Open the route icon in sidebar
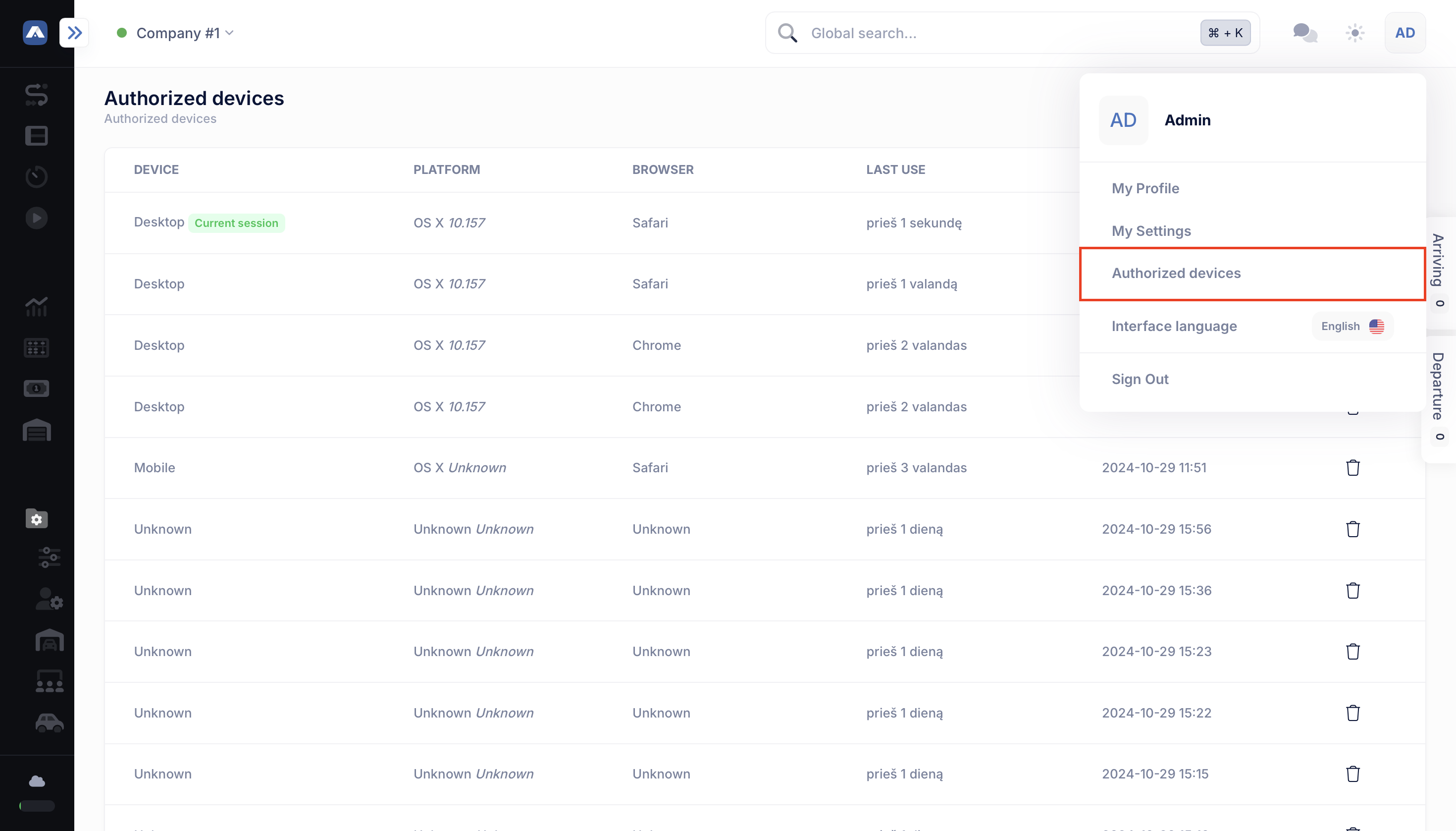Screen dimensions: 1456x831 37,95
